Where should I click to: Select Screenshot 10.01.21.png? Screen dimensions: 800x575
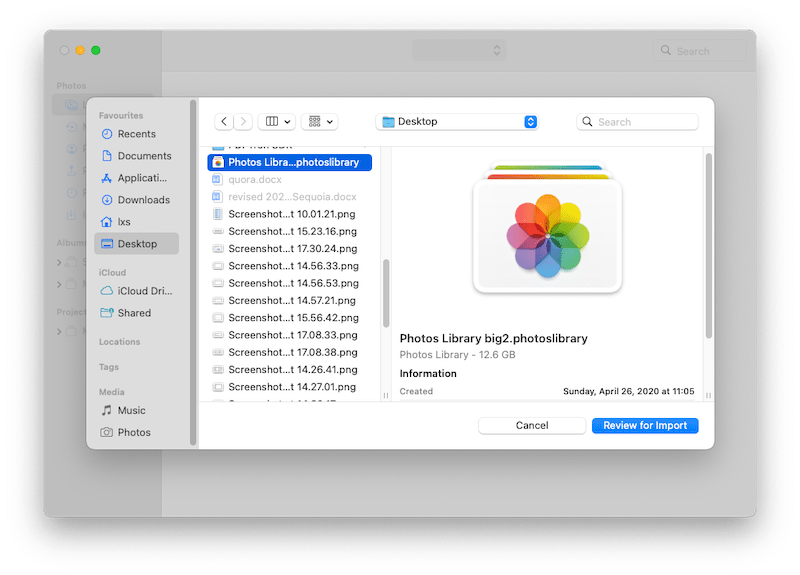(289, 214)
